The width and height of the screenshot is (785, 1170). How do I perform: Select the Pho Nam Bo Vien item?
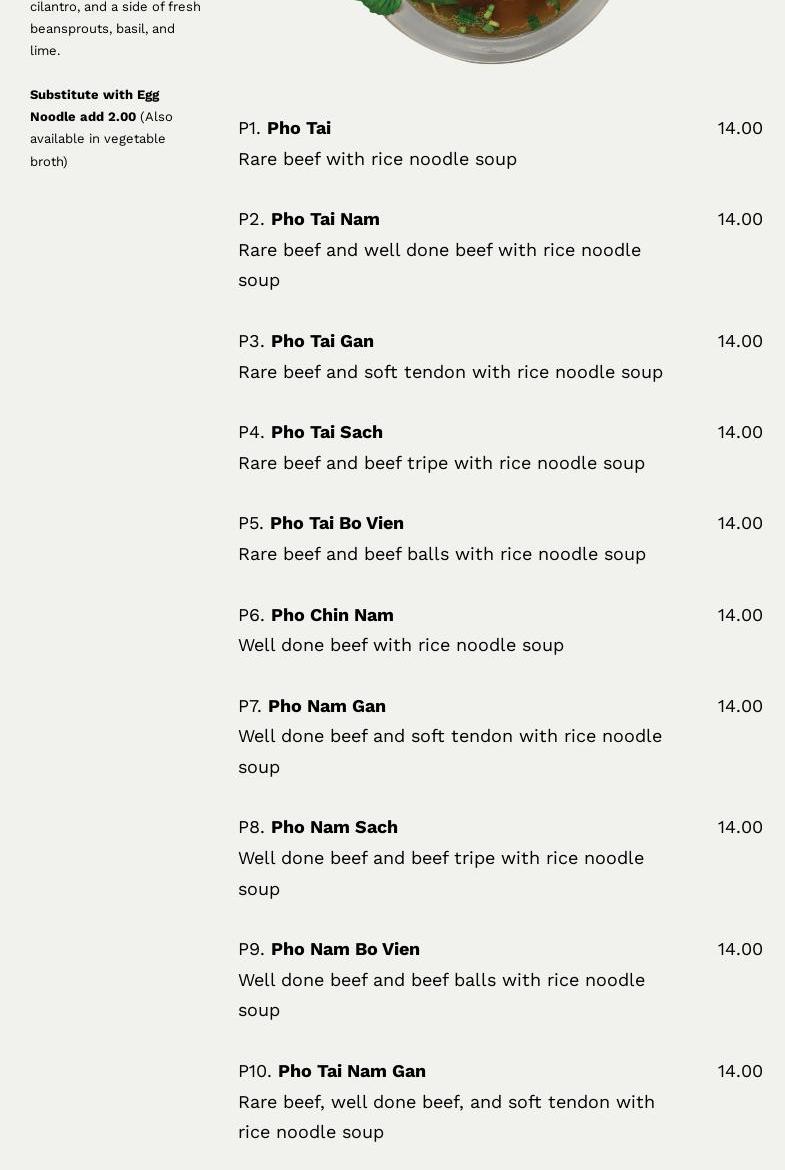coord(344,949)
